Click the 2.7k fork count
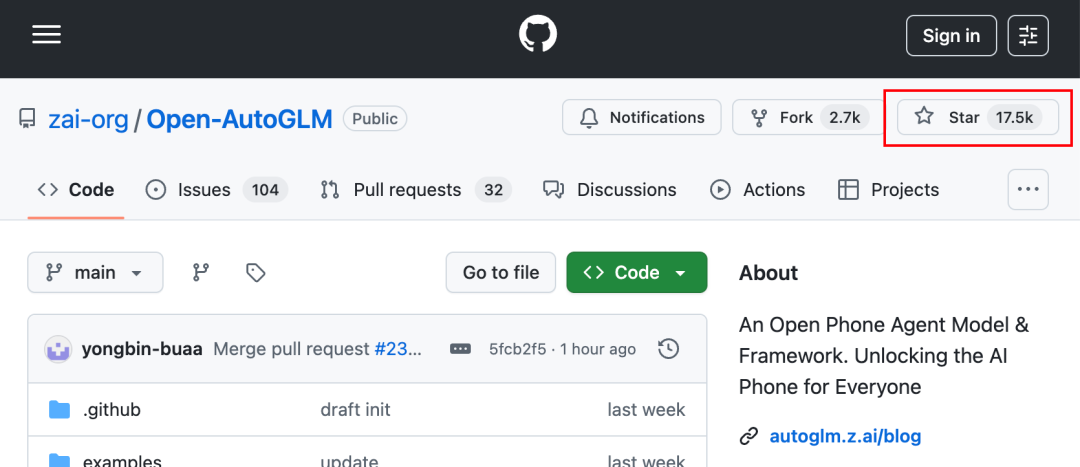 tap(844, 117)
